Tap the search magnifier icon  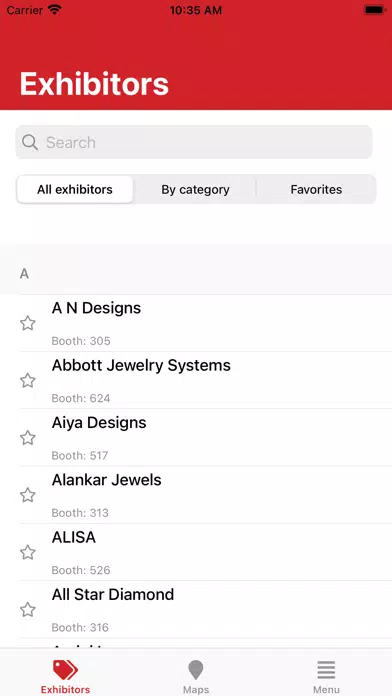coord(30,142)
